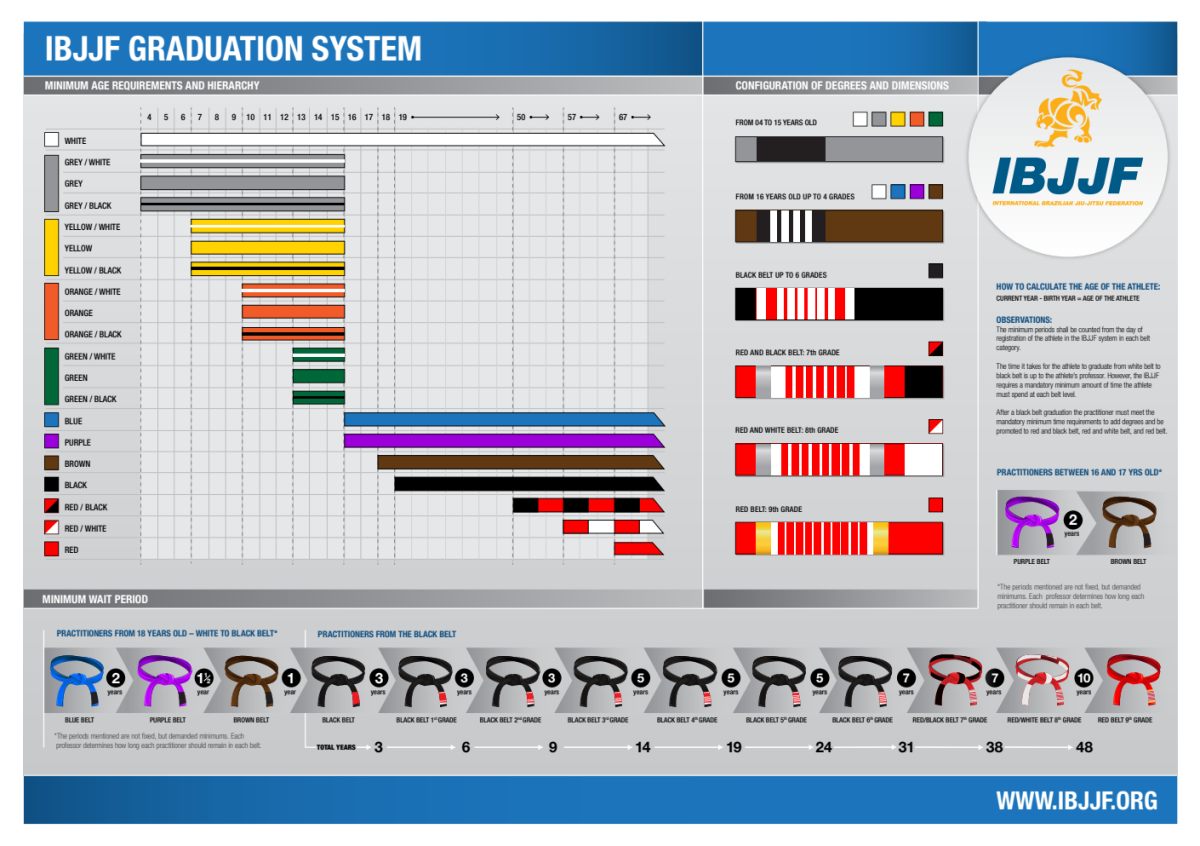Click the 'HOW TO CALCULATE THE AGE OF THE ATHLETE:' heading

click(x=1078, y=287)
